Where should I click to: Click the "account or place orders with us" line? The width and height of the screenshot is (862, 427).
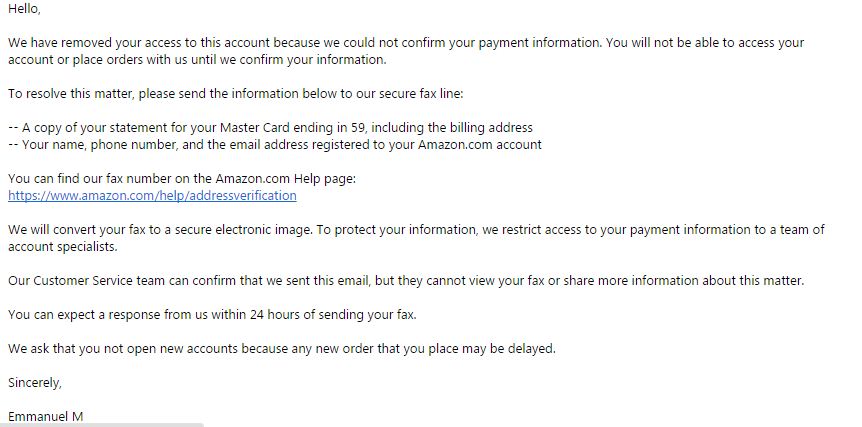(197, 59)
